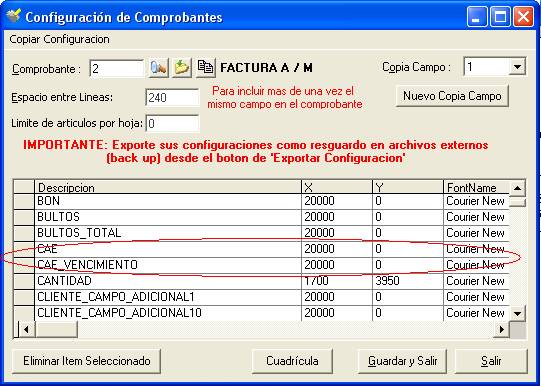Click the app icon in the title bar
This screenshot has height=386, width=541.
point(13,17)
